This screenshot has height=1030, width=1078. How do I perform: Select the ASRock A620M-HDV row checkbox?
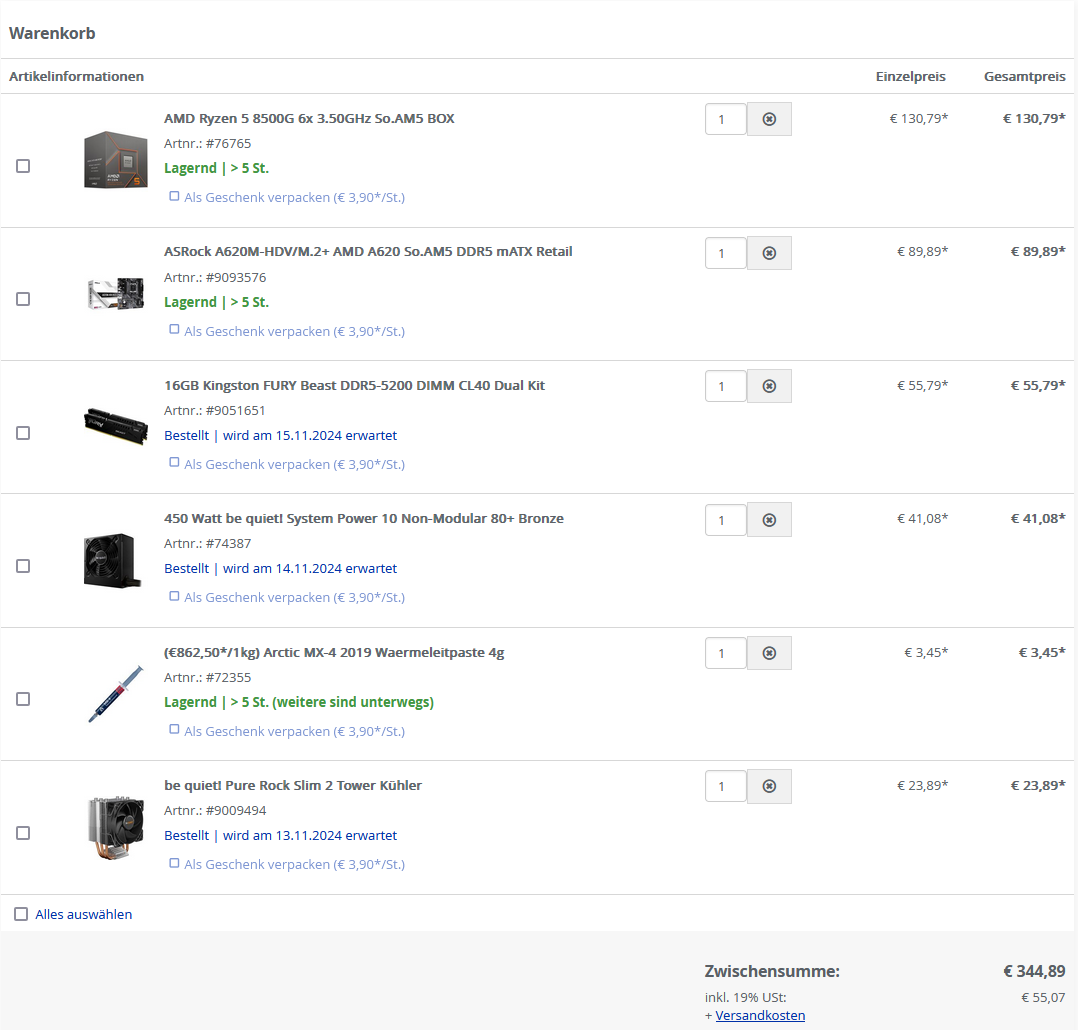click(x=23, y=299)
